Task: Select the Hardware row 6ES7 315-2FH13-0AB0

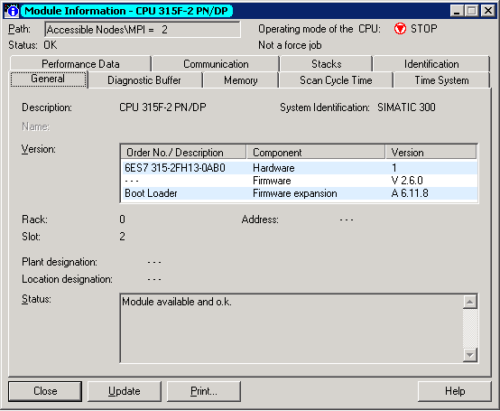Action: pos(299,168)
